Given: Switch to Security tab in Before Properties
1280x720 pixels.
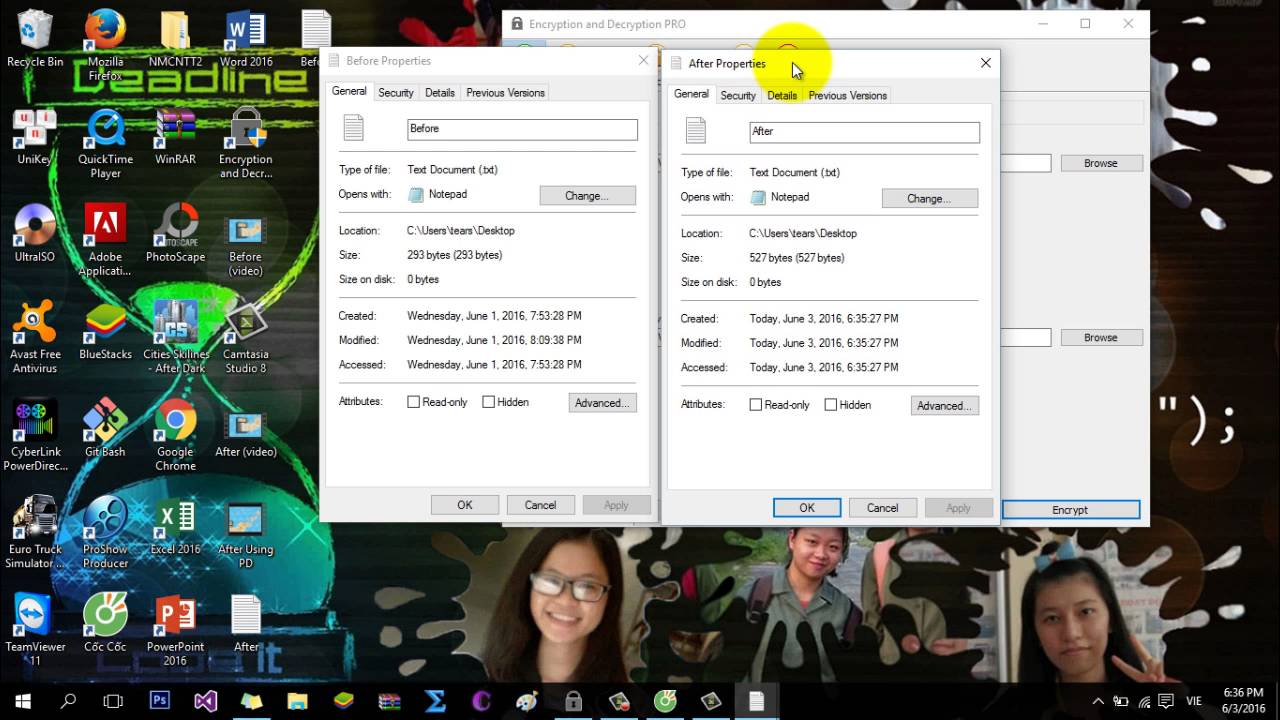Looking at the screenshot, I should point(396,92).
